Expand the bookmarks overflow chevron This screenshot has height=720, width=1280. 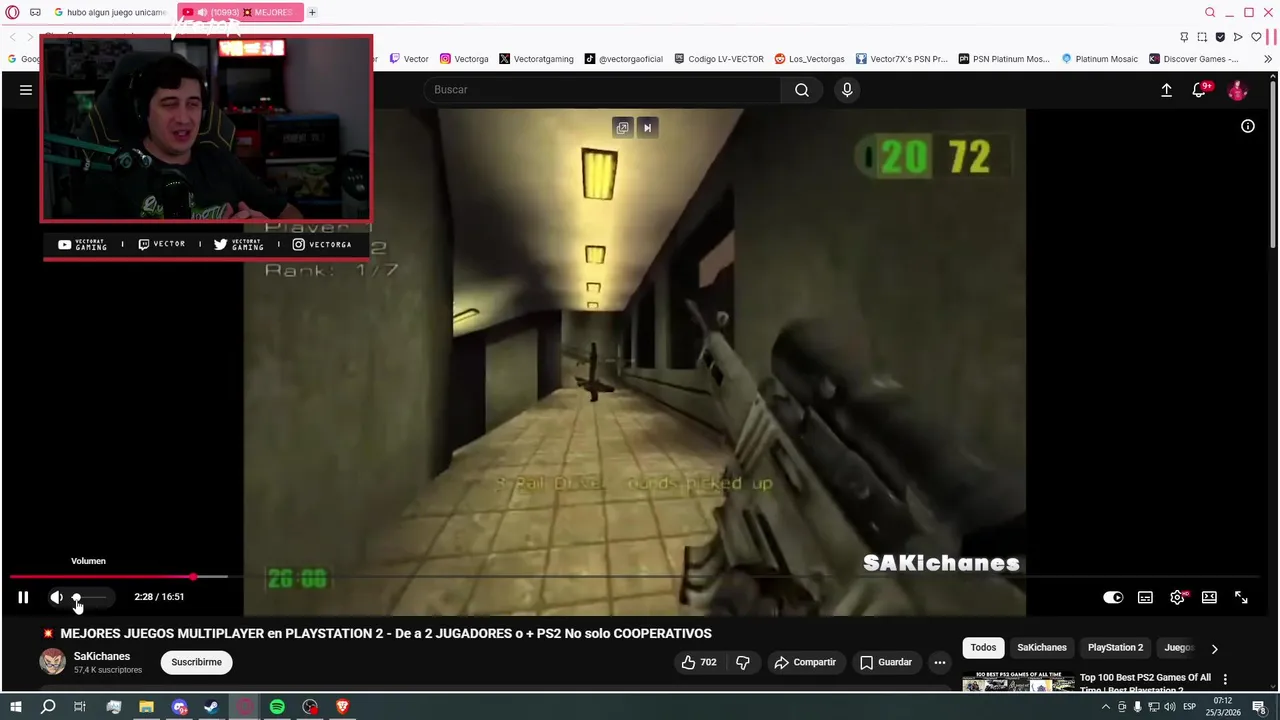click(x=1268, y=59)
